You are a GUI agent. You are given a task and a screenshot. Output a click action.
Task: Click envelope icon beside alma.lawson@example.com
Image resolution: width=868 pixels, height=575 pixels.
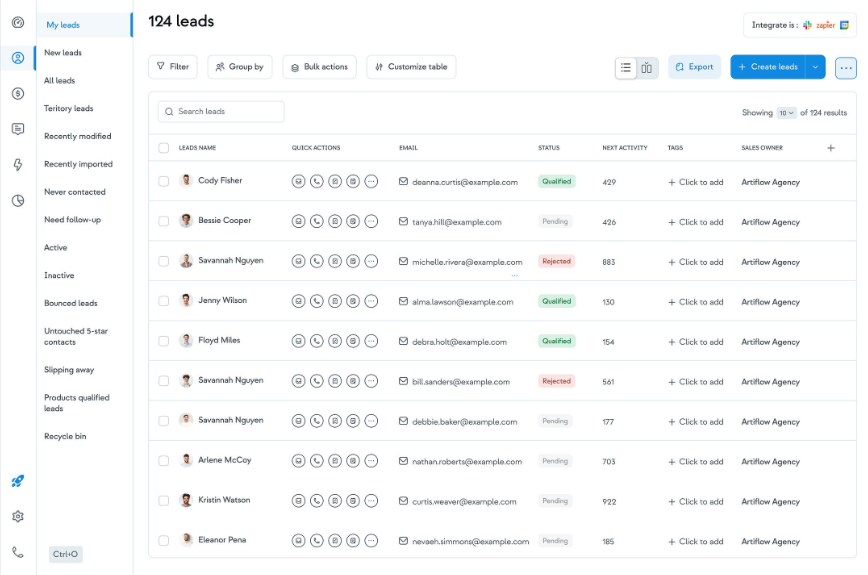(x=403, y=301)
